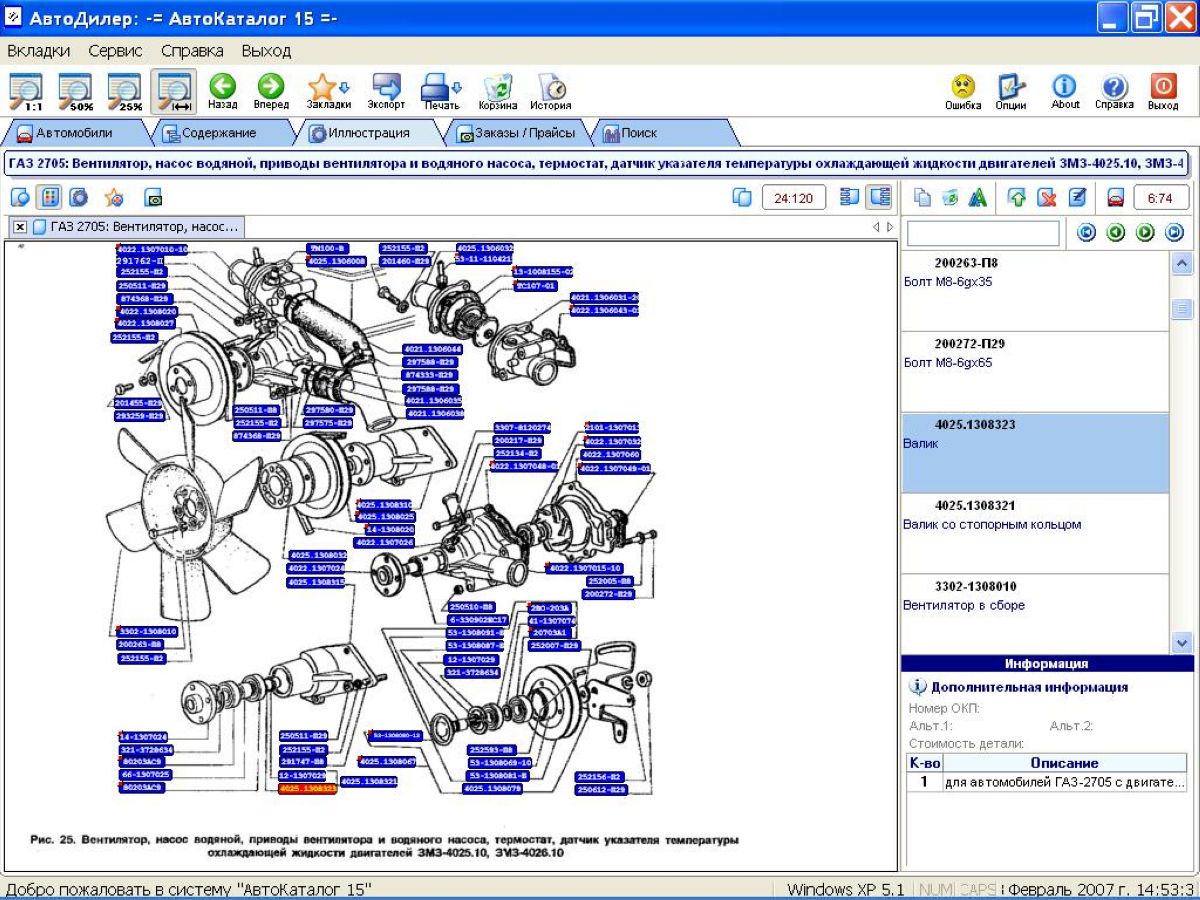Click the Описание cell for ГАЗ-2705 vehicles
The height and width of the screenshot is (900, 1200).
pyautogui.click(x=1065, y=783)
